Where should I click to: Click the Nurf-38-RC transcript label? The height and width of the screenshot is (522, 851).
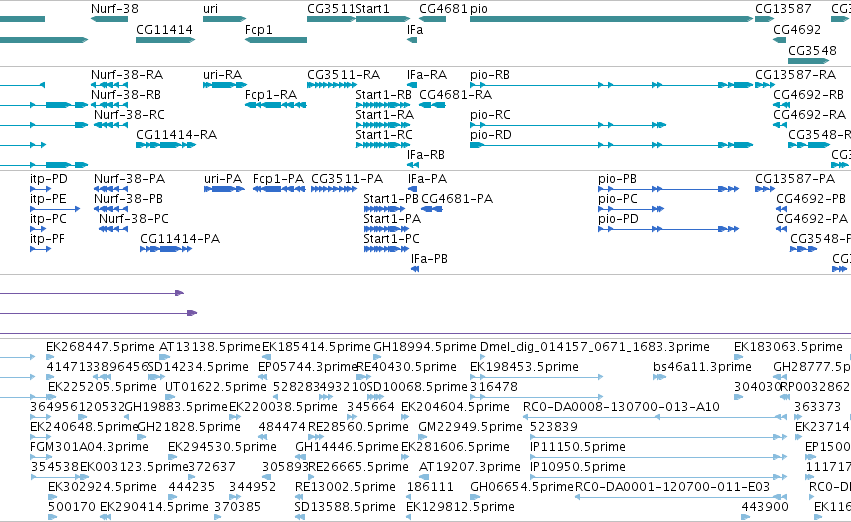(129, 114)
